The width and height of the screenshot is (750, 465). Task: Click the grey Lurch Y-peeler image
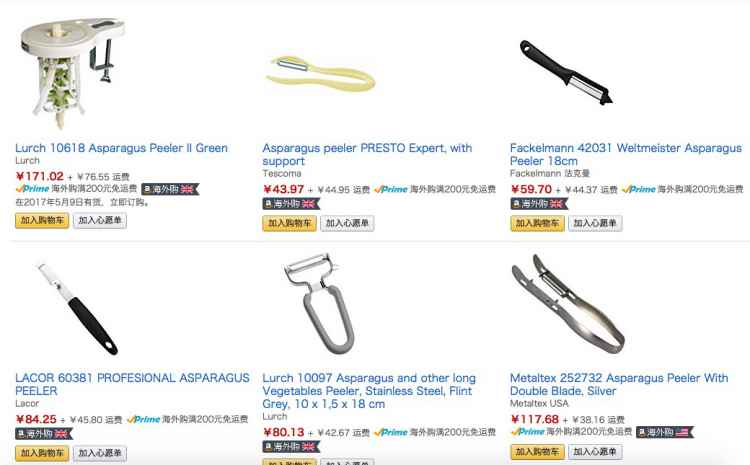319,304
